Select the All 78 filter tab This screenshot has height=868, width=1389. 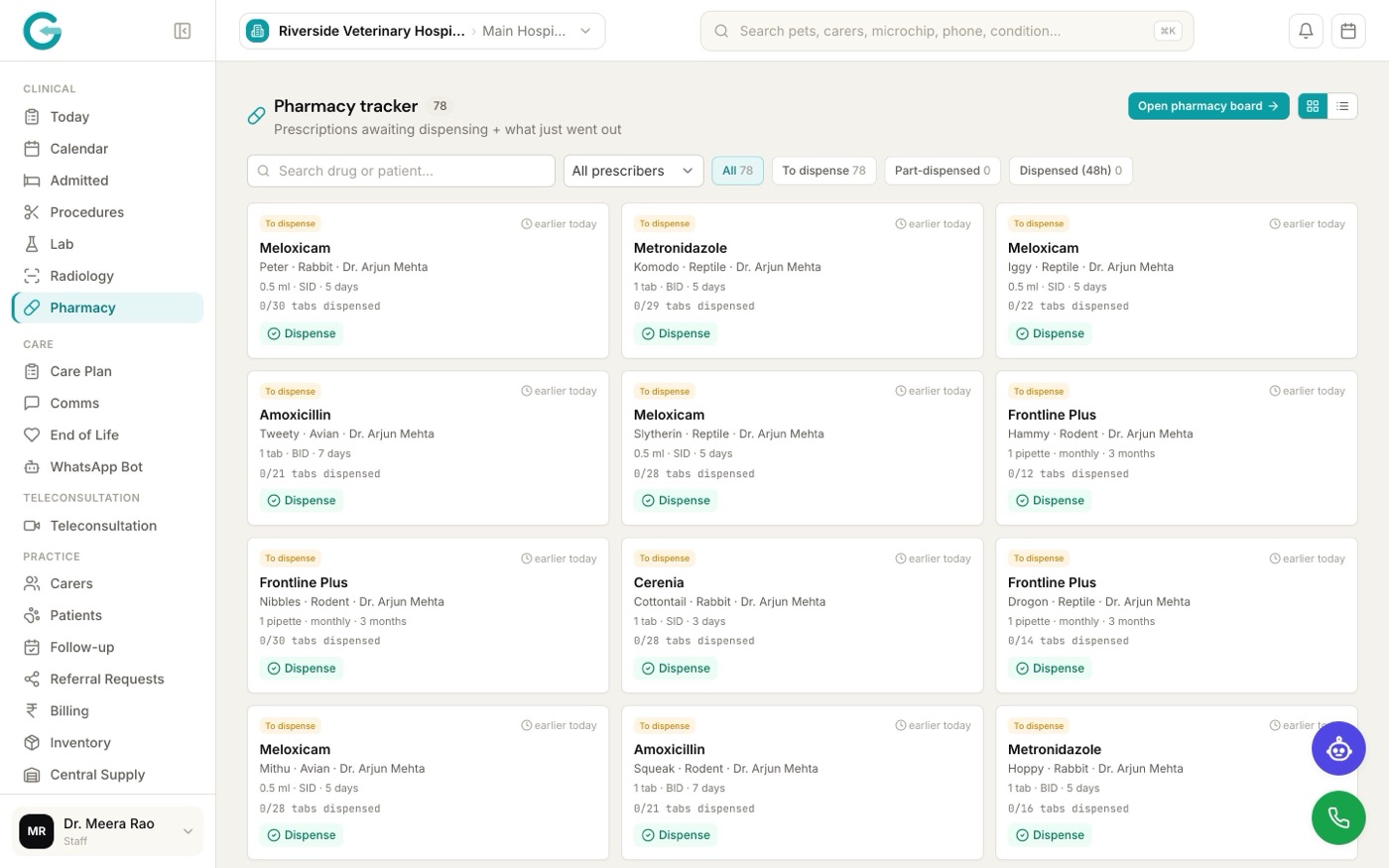pos(737,171)
